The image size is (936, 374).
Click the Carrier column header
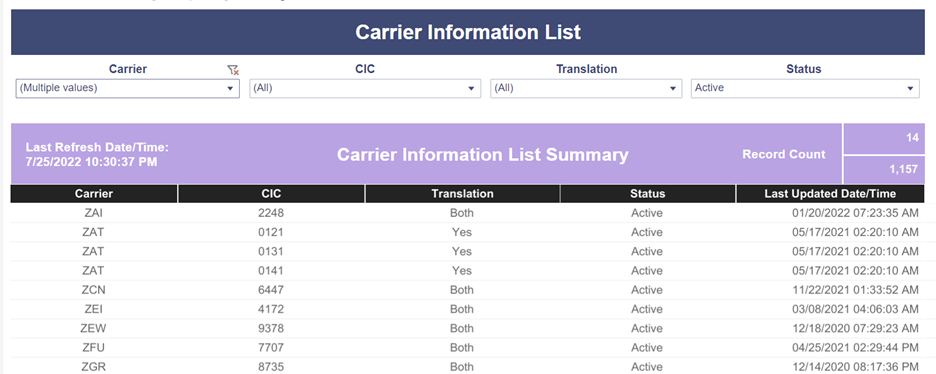pyautogui.click(x=94, y=194)
